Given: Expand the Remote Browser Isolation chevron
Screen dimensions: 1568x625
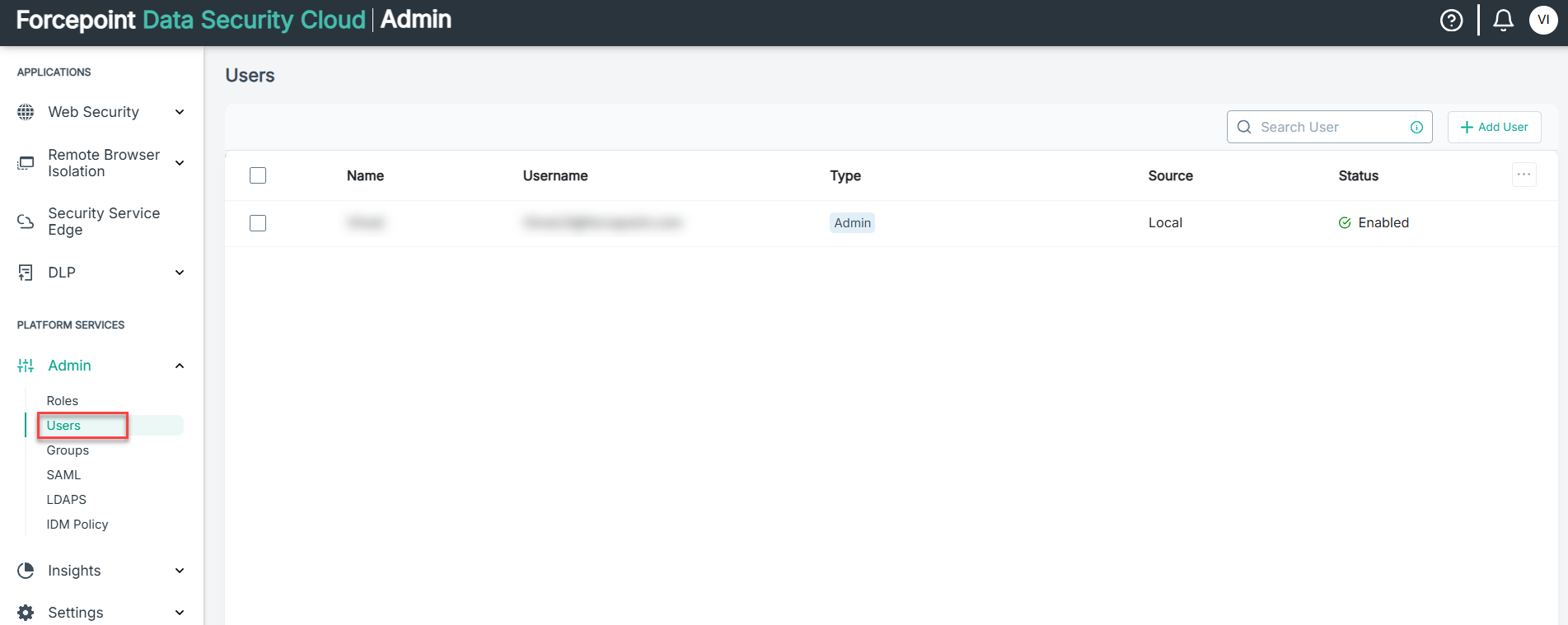Looking at the screenshot, I should pos(180,163).
